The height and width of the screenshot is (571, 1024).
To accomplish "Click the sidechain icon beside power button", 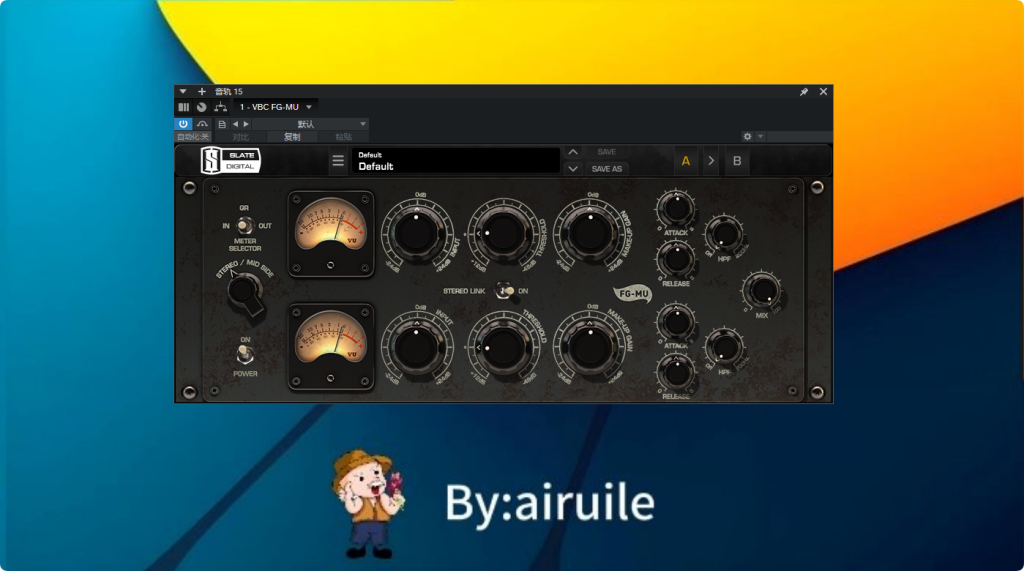I will (202, 123).
